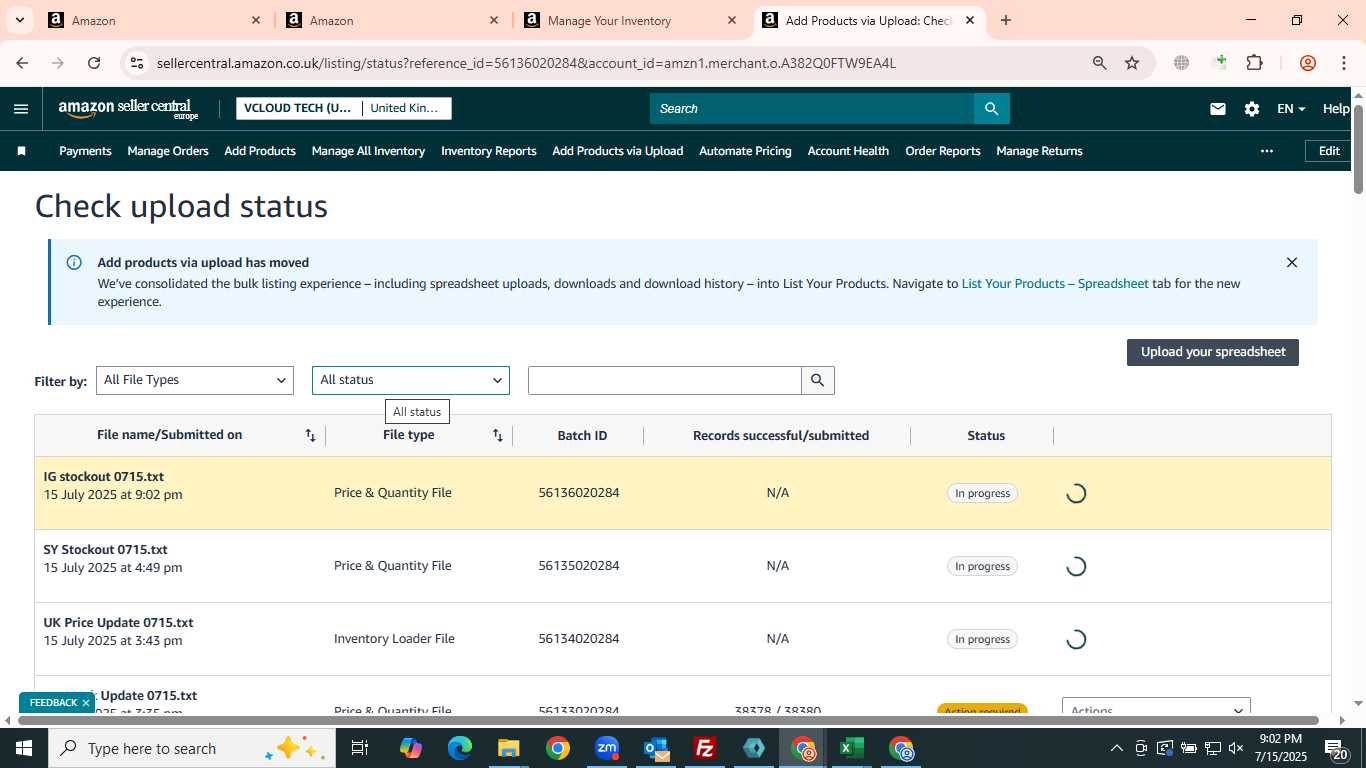The width and height of the screenshot is (1366, 768).
Task: Click the search magnifier in Seller Central header
Action: click(991, 109)
